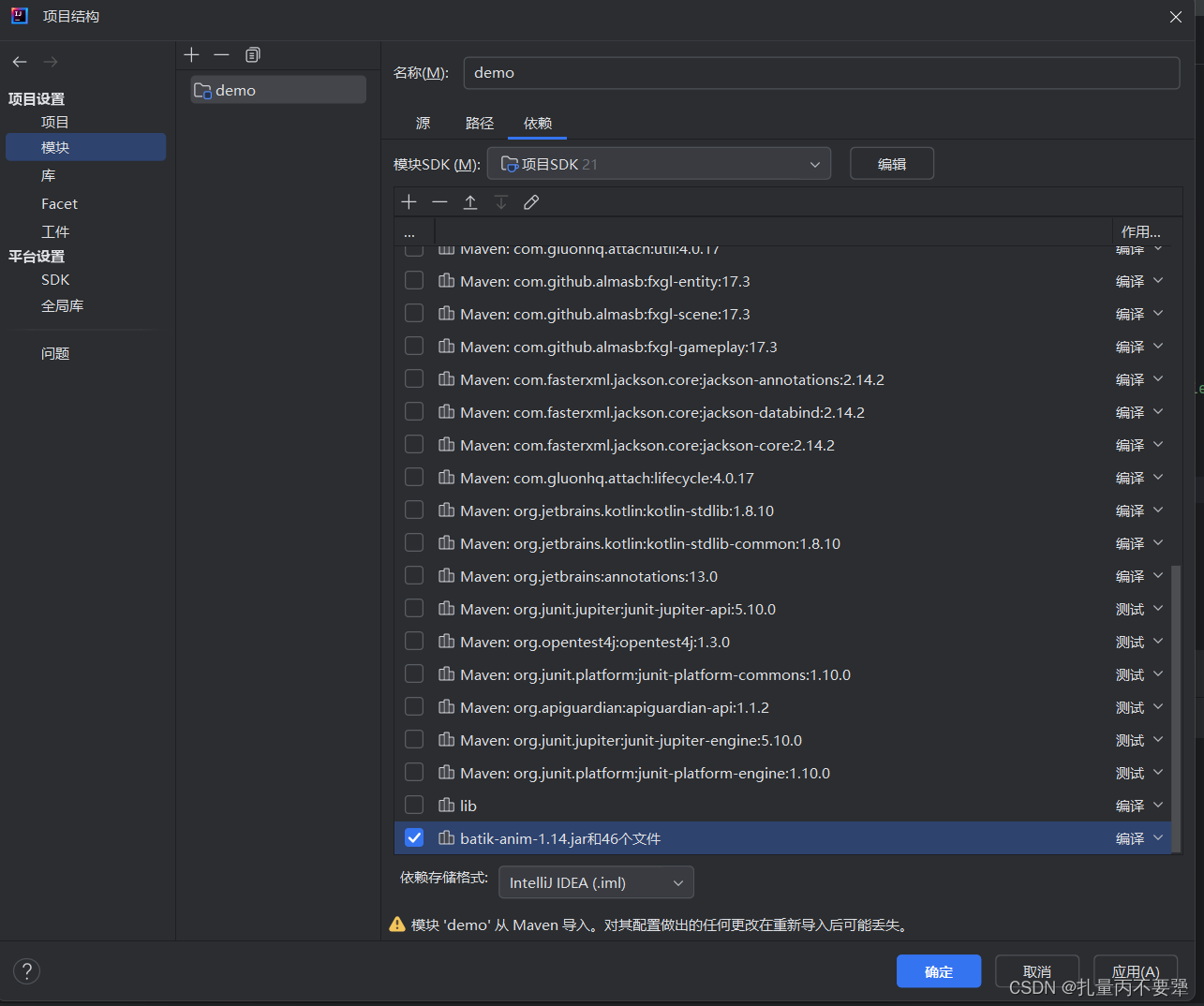Click the forward navigation arrow
Viewport: 1204px width, 1006px height.
[x=51, y=62]
